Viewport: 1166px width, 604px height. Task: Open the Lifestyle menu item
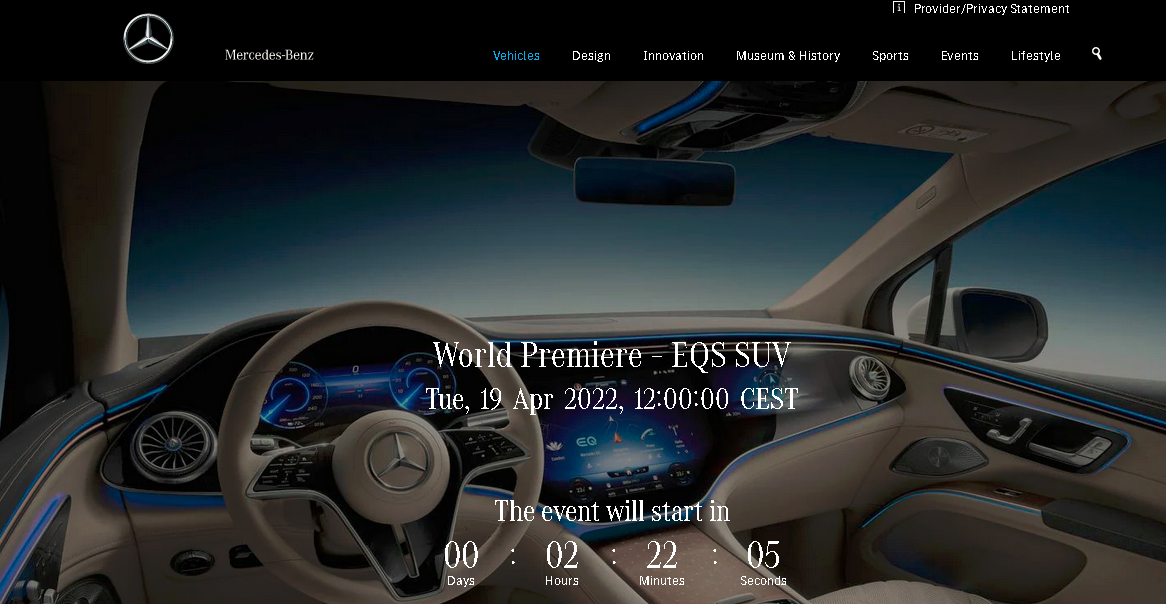(1035, 56)
